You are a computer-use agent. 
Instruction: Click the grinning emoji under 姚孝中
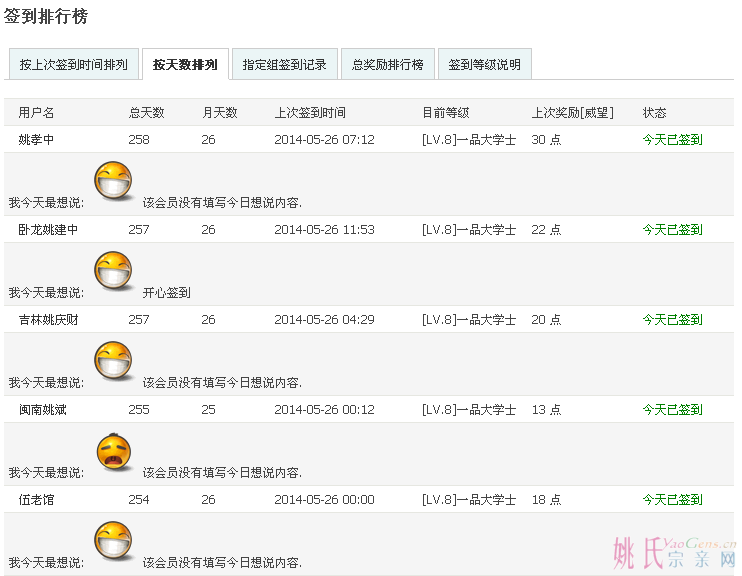(113, 182)
